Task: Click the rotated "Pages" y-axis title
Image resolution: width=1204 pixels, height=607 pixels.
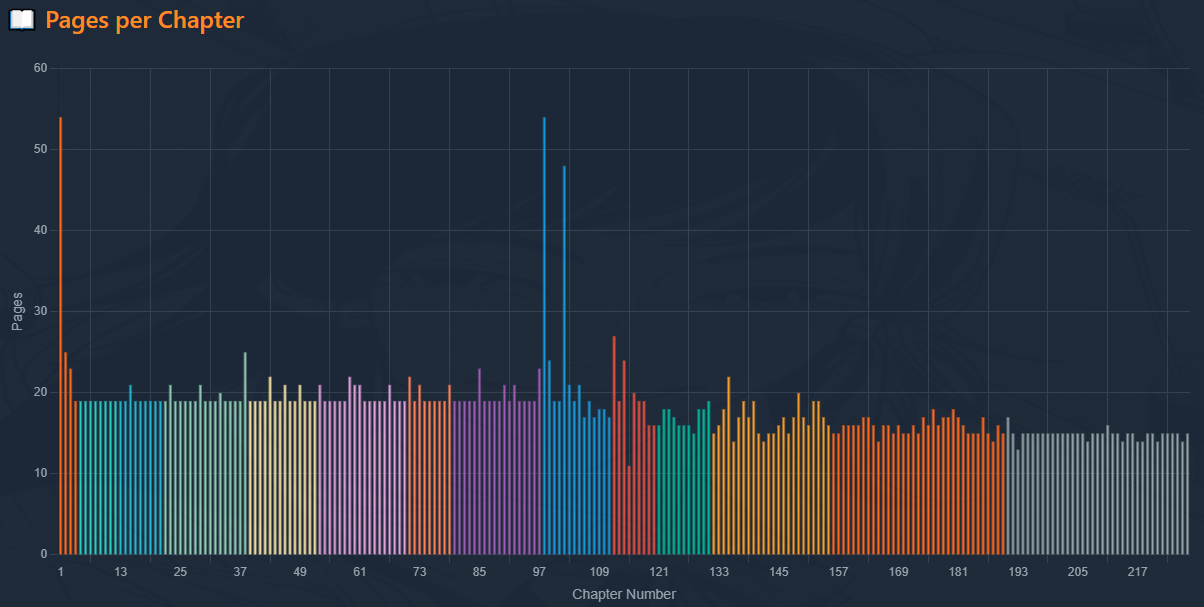Action: 17,311
